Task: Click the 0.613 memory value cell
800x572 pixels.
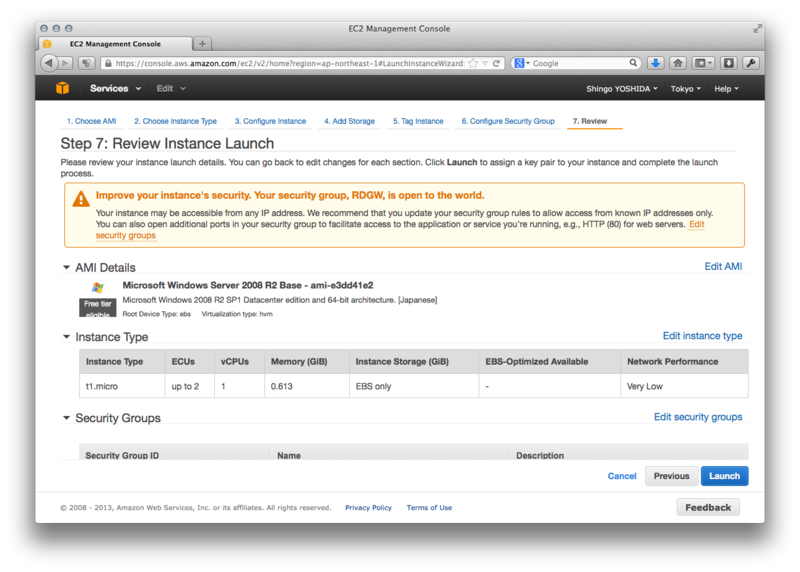Action: (307, 386)
